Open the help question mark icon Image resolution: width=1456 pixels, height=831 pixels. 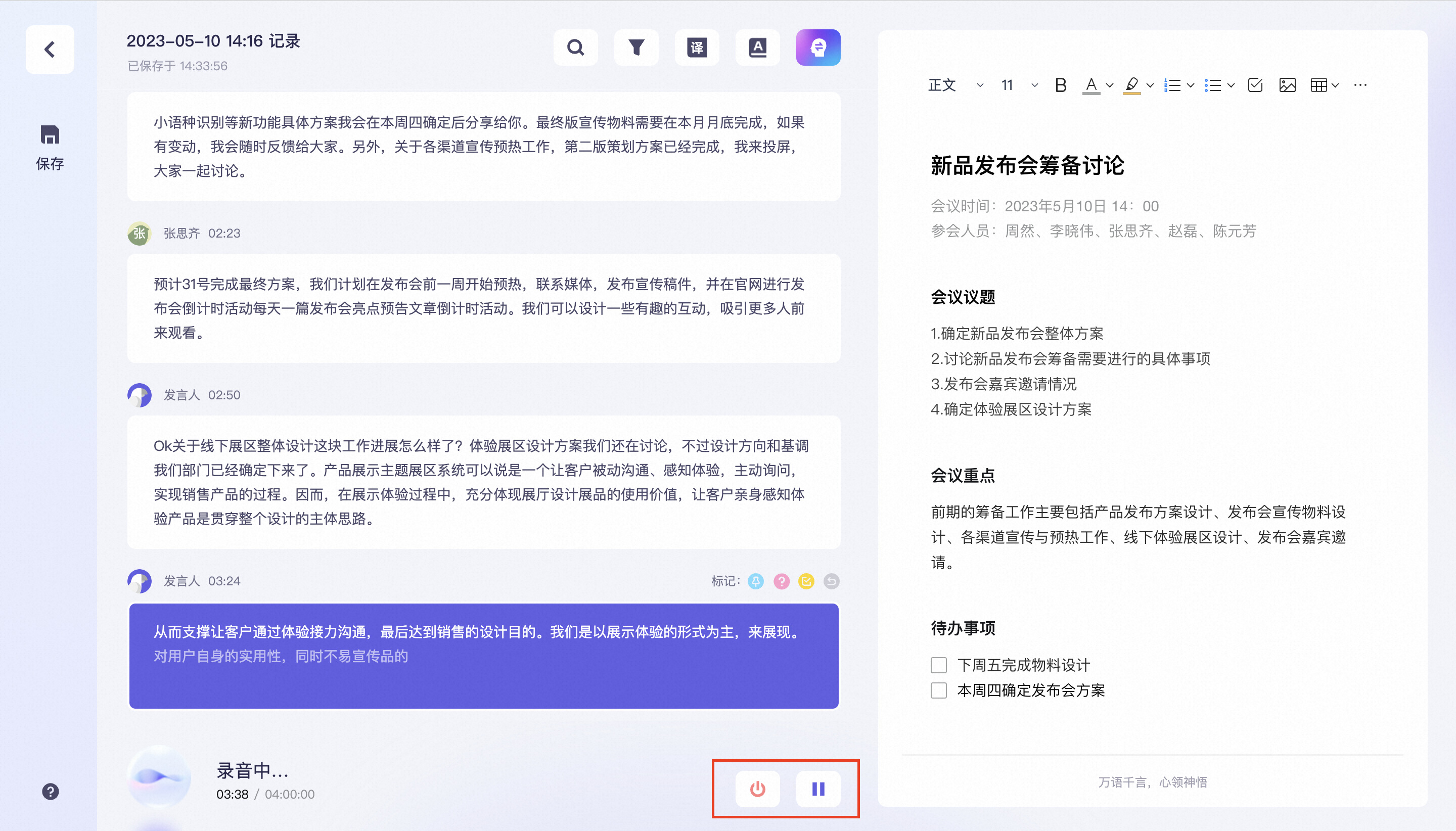point(50,791)
